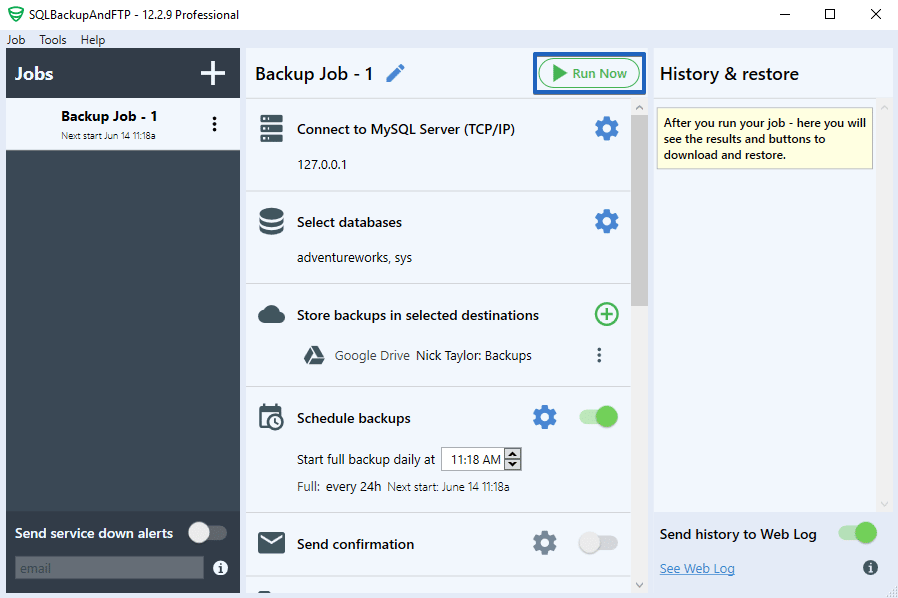Open the Tools menu
The height and width of the screenshot is (598, 898).
point(53,40)
